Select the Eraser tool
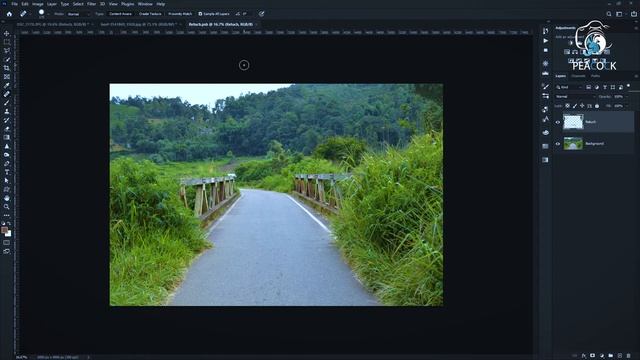 point(7,129)
